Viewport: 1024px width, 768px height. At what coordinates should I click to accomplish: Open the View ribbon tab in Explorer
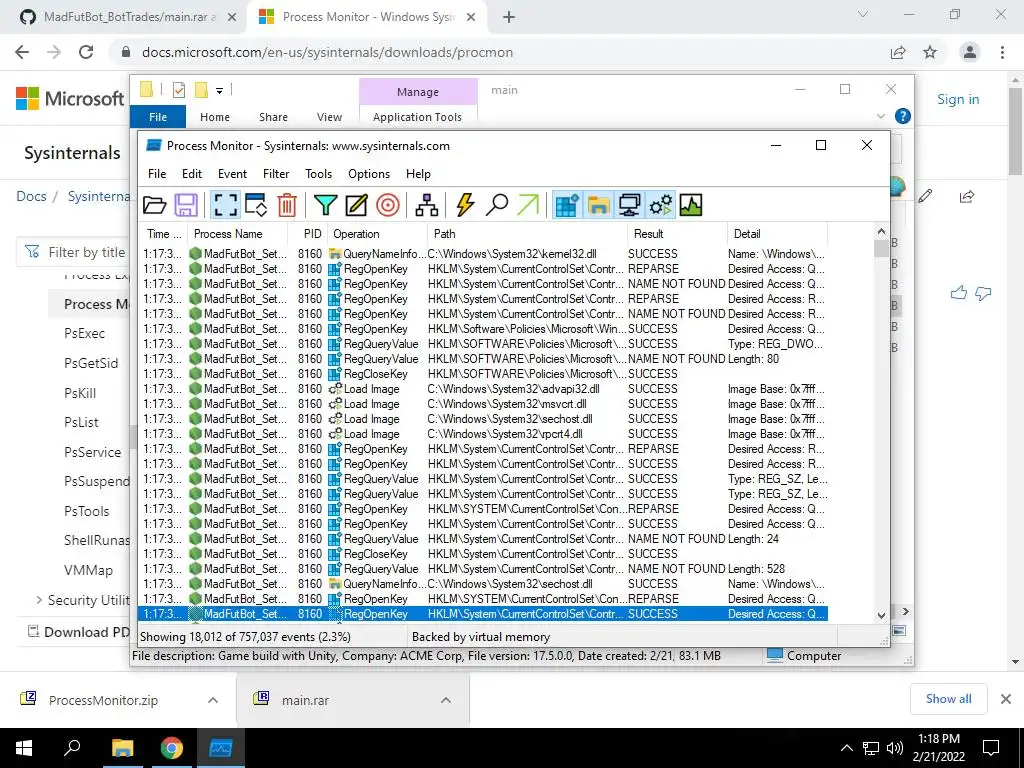tap(329, 117)
